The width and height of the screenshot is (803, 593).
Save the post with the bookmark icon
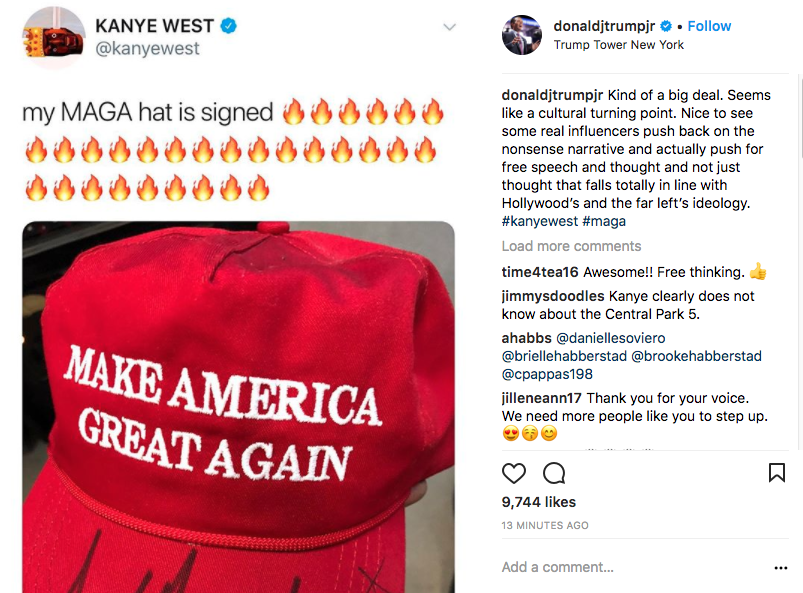[776, 473]
